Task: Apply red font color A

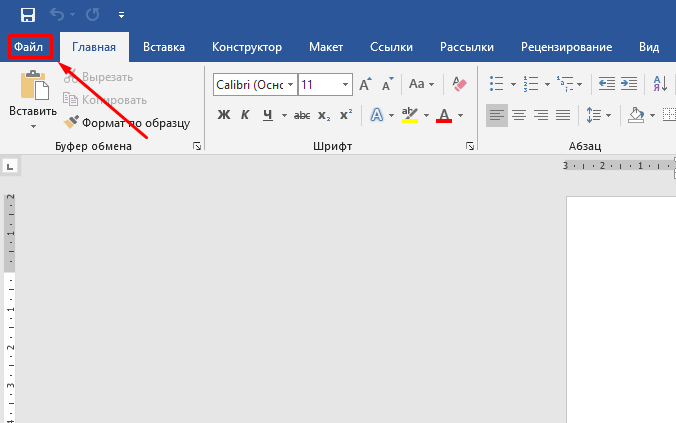Action: [444, 115]
